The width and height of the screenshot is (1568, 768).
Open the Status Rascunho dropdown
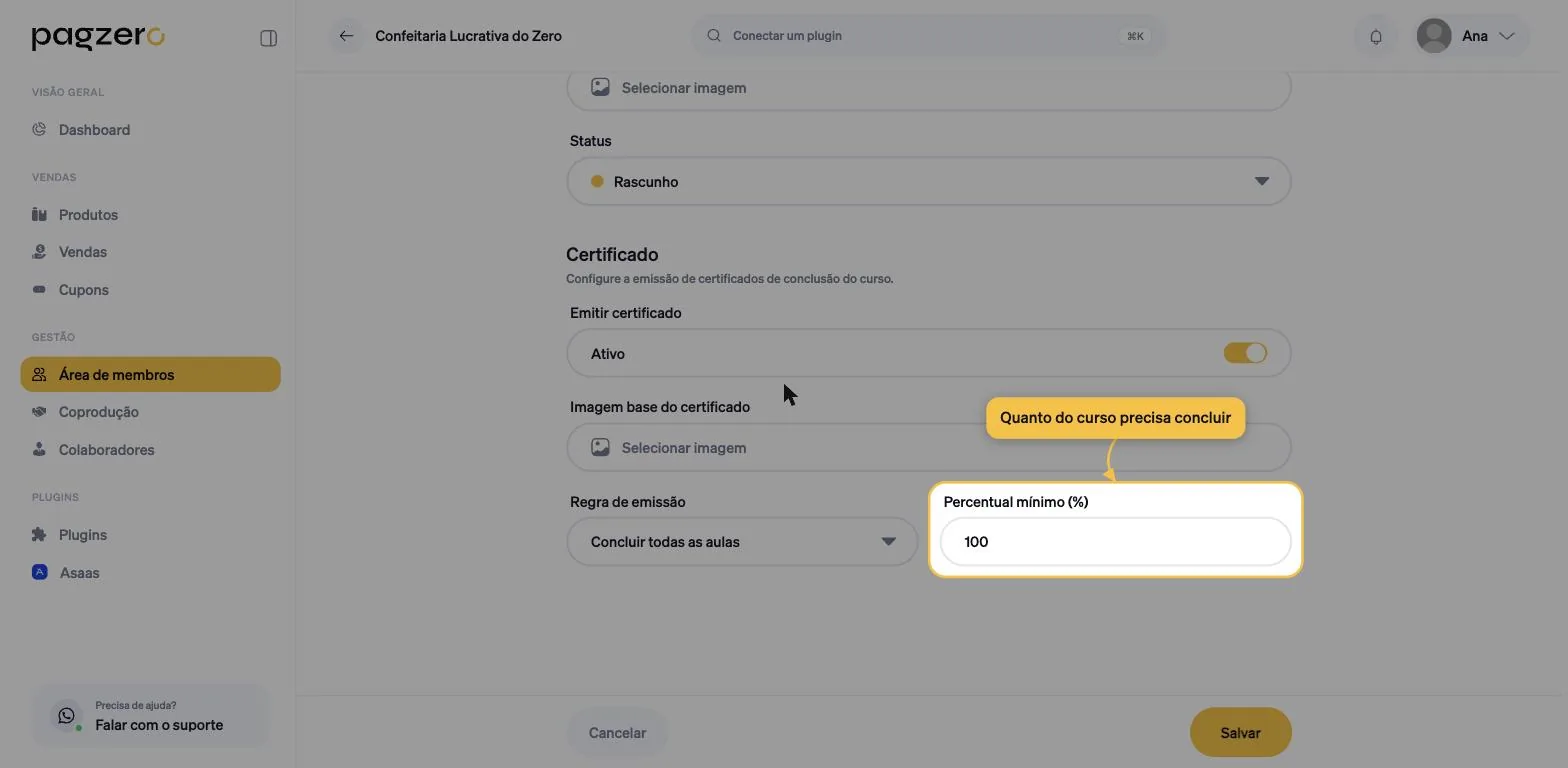[x=929, y=181]
